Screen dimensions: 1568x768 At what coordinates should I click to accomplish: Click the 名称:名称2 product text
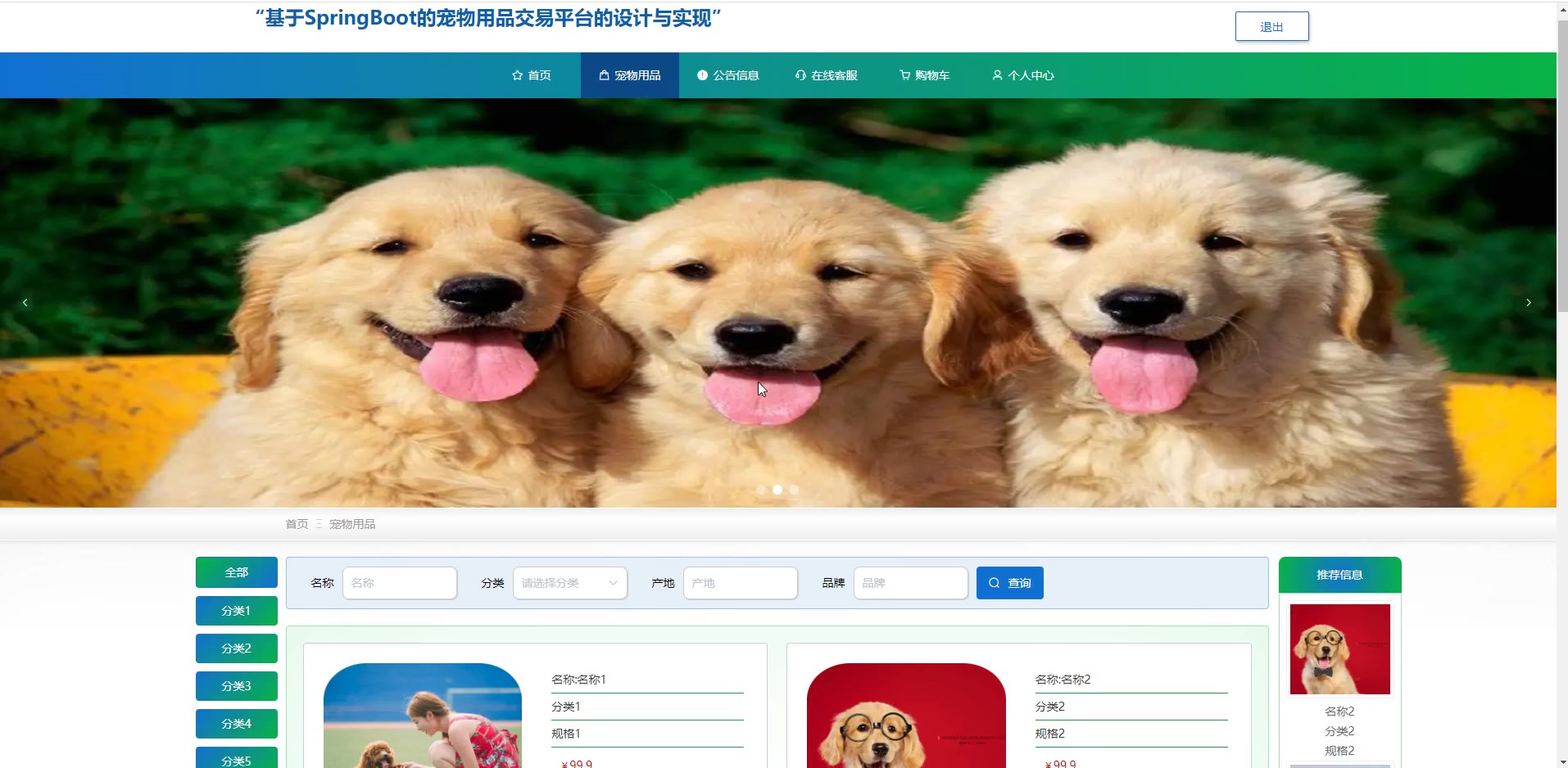1063,680
